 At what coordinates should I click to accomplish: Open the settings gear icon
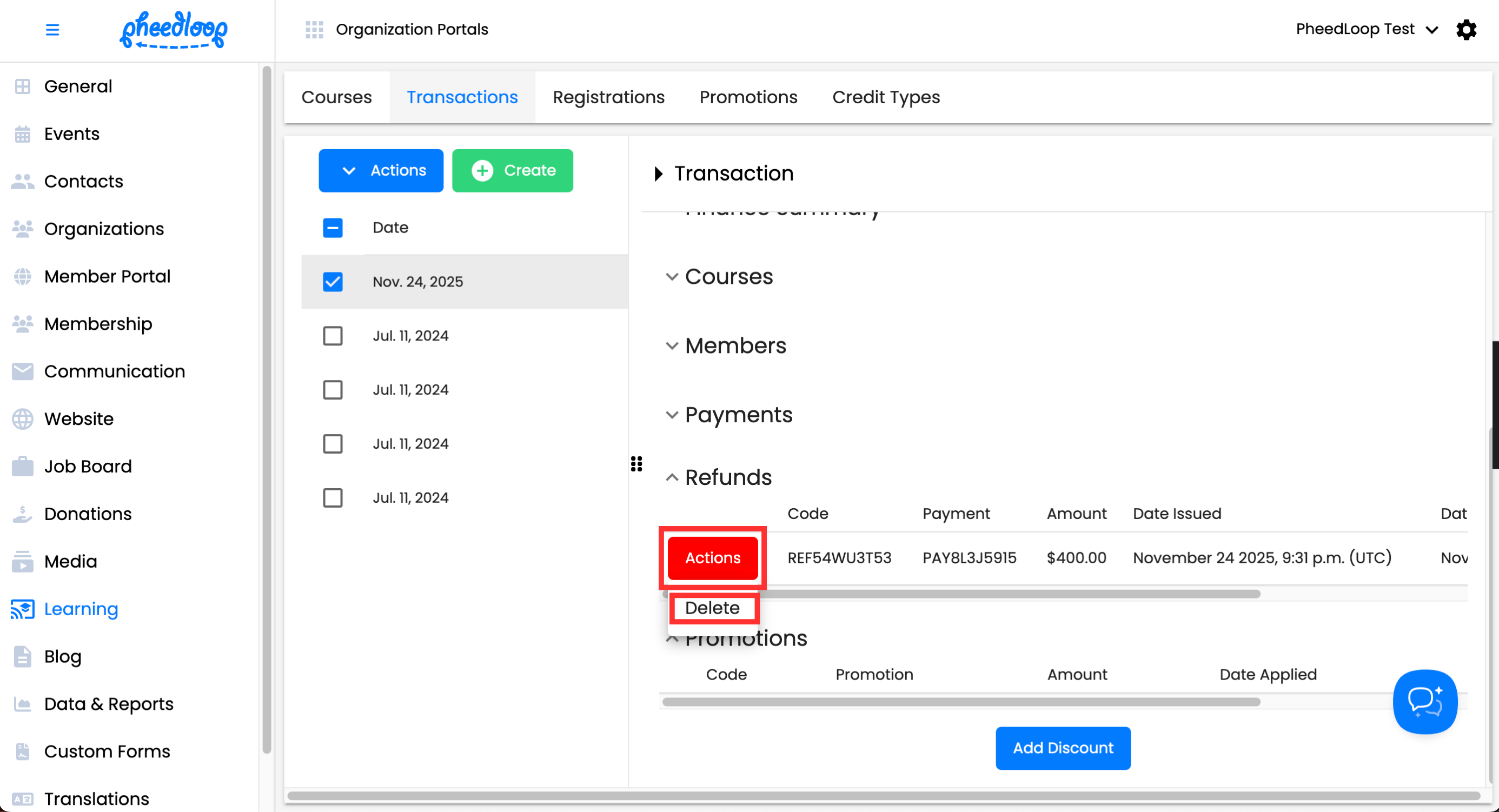tap(1466, 30)
